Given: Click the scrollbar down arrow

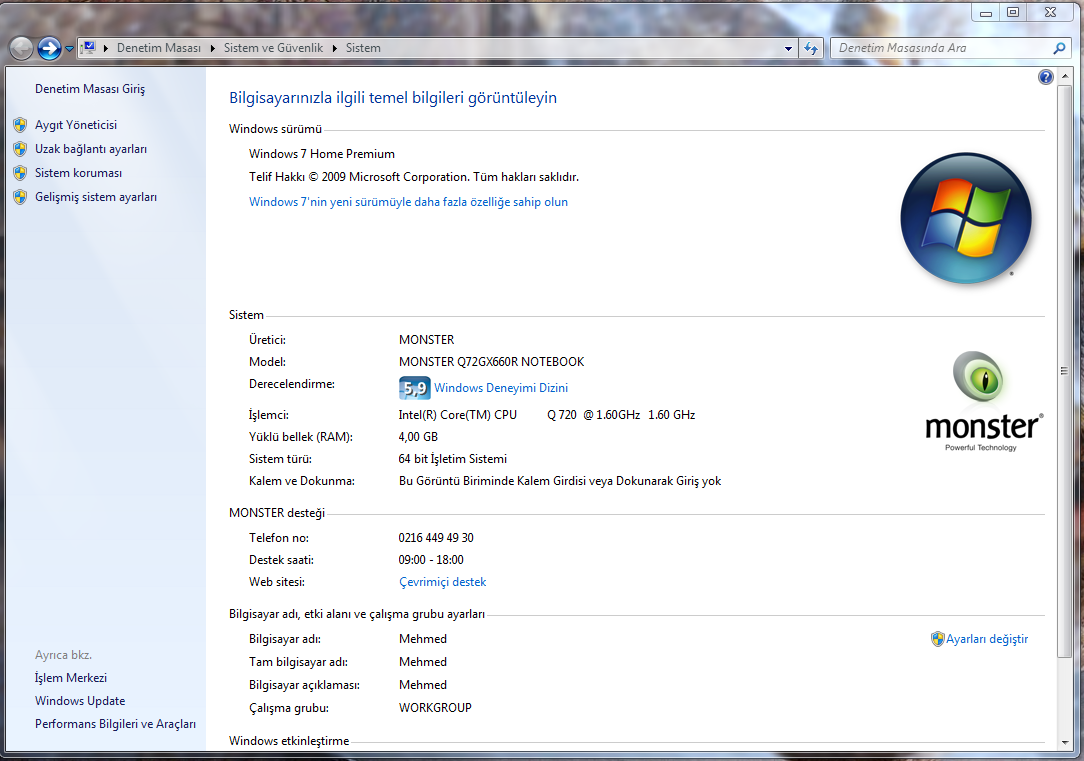Looking at the screenshot, I should [1064, 743].
